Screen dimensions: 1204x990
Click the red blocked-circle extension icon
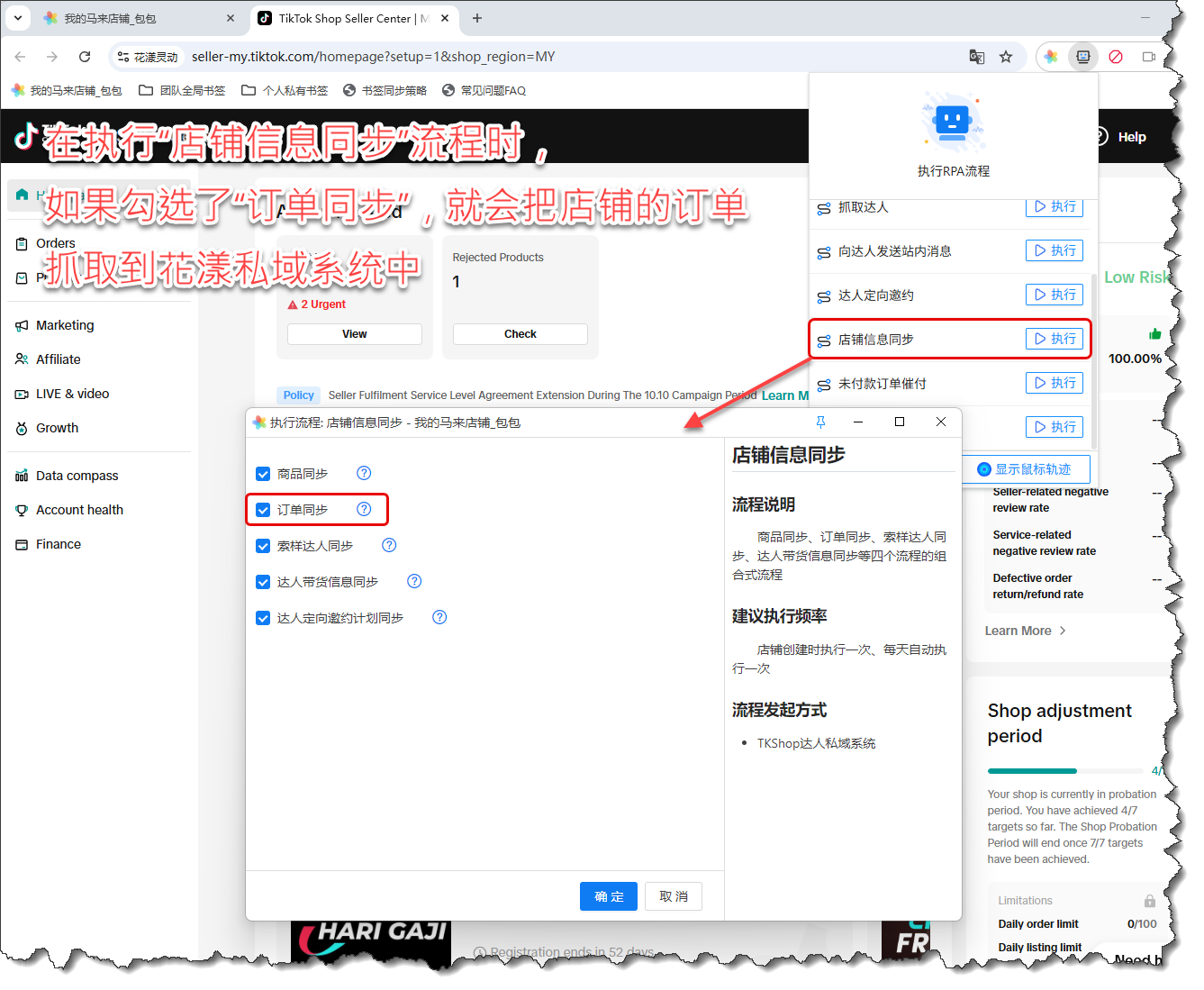point(1116,57)
